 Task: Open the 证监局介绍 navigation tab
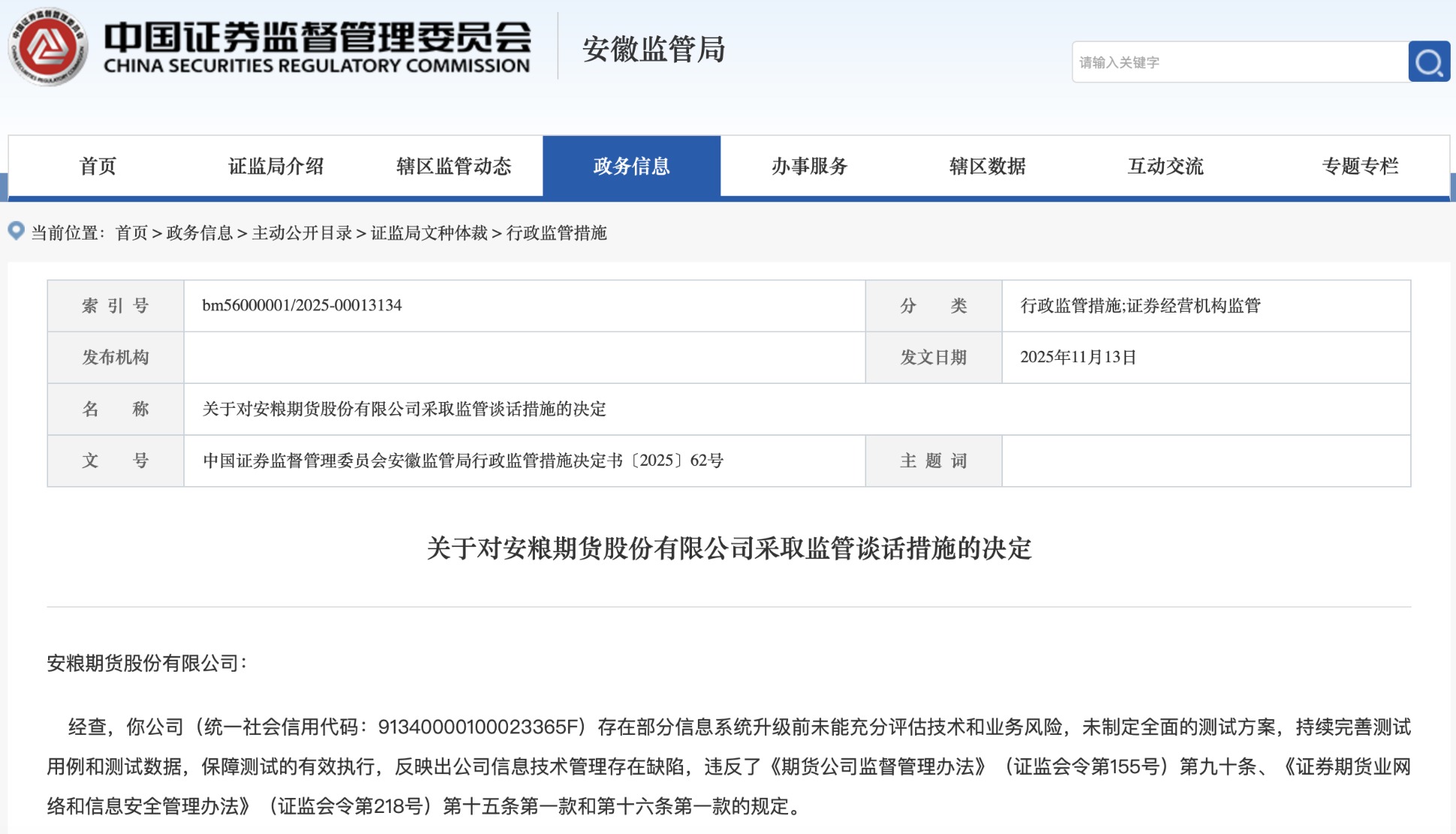pyautogui.click(x=276, y=166)
